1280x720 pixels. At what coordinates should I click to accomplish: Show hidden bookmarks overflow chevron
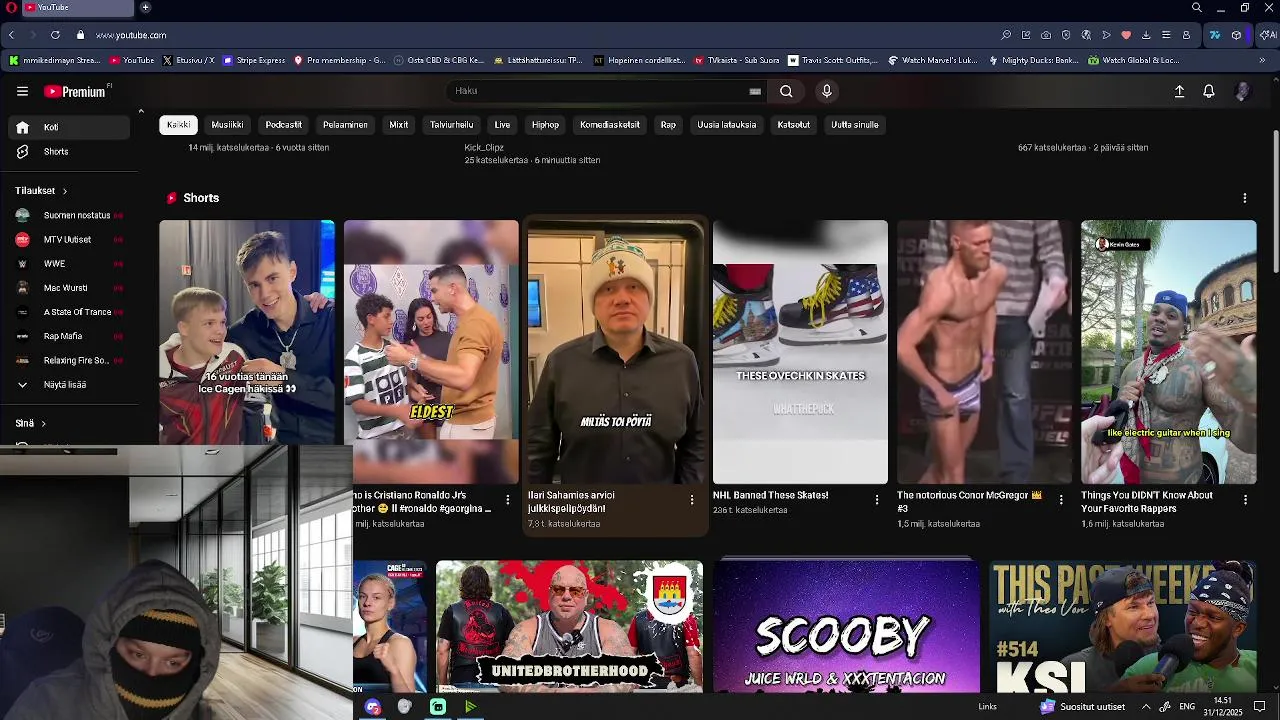(1262, 60)
